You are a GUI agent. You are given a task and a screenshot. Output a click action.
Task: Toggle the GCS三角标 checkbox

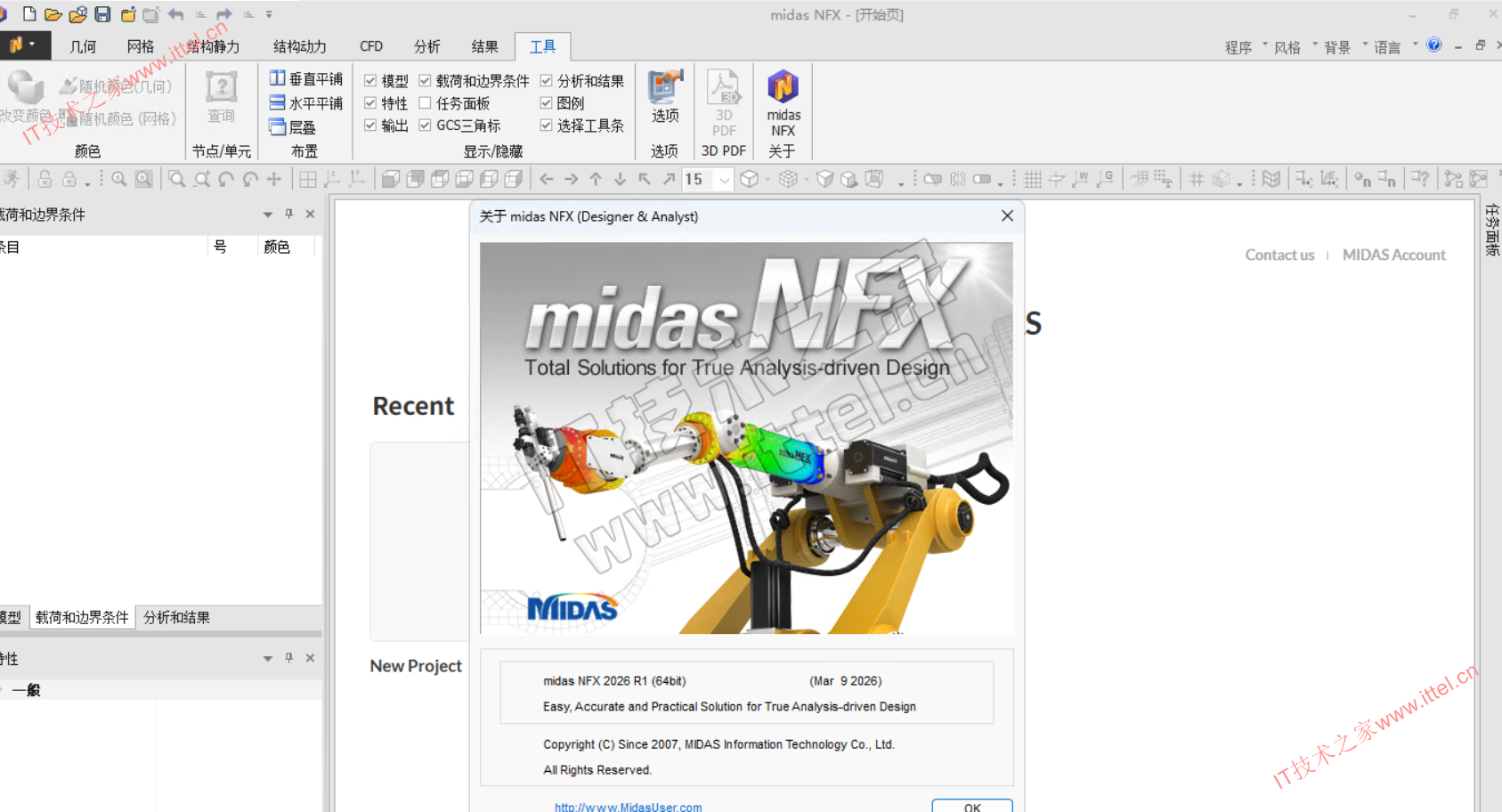click(x=426, y=126)
